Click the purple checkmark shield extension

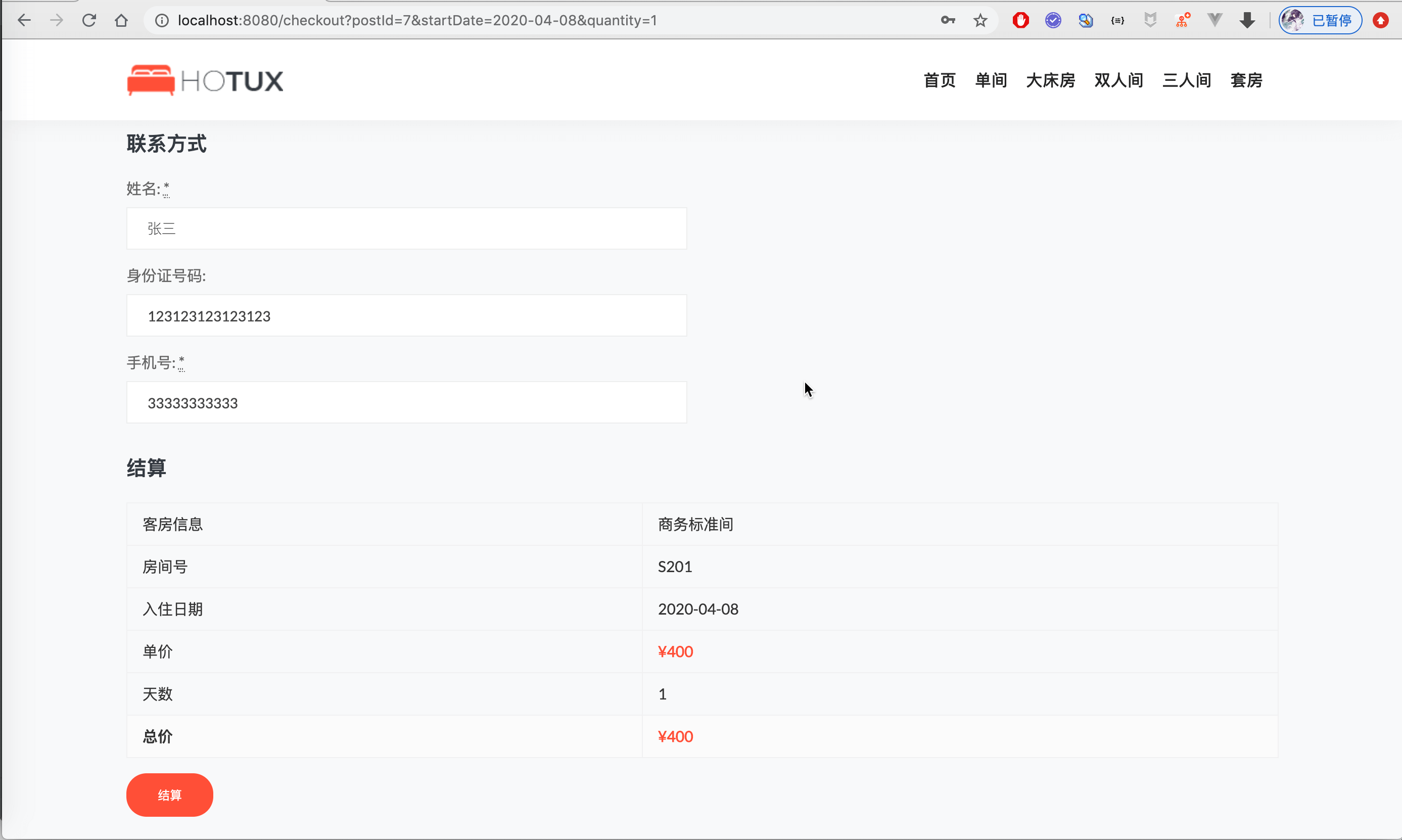pyautogui.click(x=1053, y=20)
